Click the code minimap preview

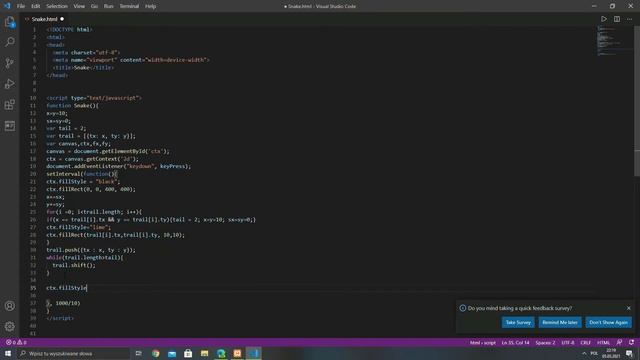(614, 41)
